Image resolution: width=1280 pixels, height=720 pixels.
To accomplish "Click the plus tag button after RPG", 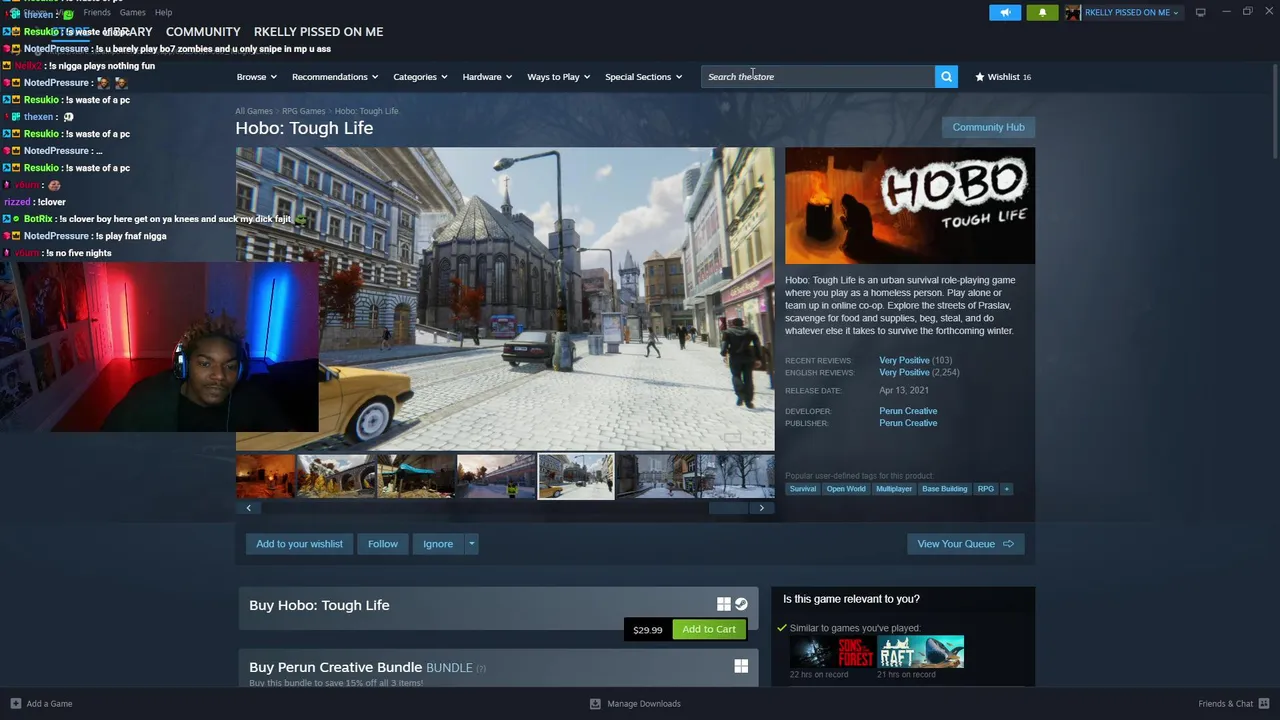I will [1006, 489].
